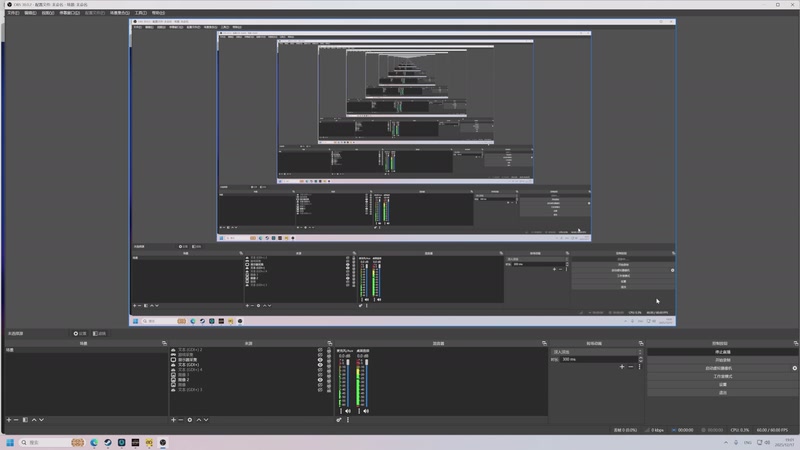Click the 开始录制 button
This screenshot has height=450, width=800.
[x=722, y=360]
